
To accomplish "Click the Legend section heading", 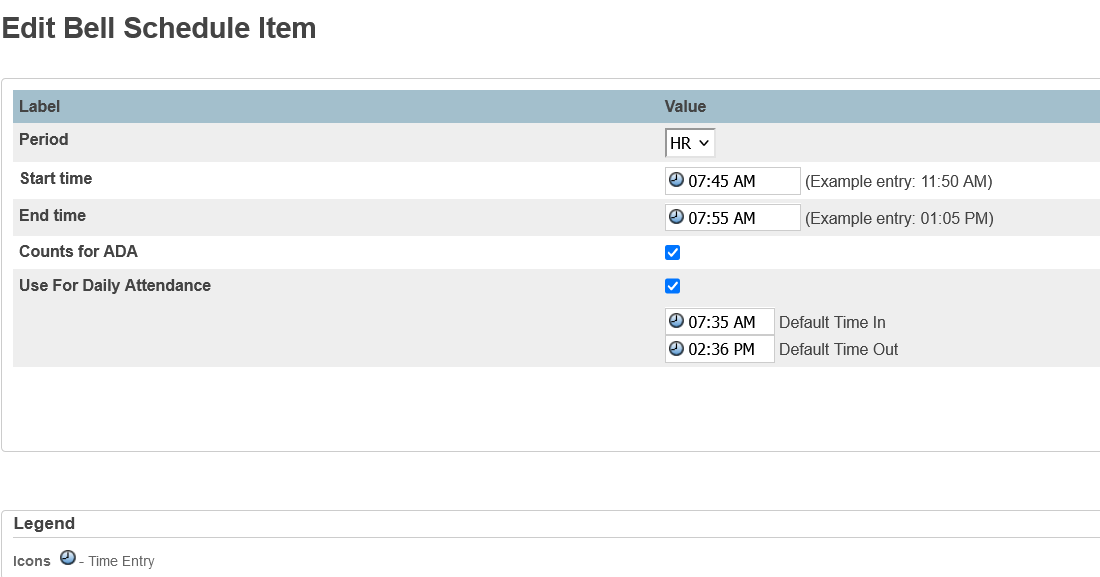I will pyautogui.click(x=44, y=523).
